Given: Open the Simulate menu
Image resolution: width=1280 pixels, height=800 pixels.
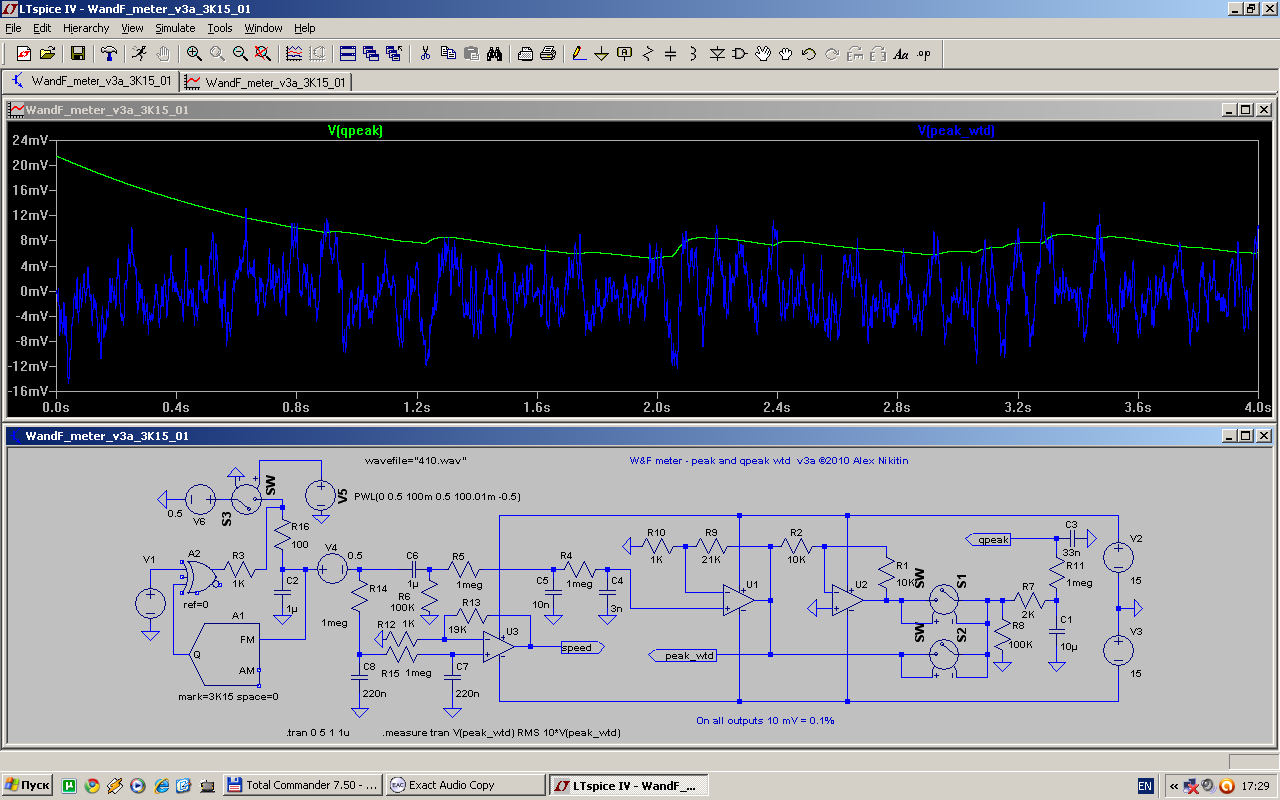Looking at the screenshot, I should point(175,28).
